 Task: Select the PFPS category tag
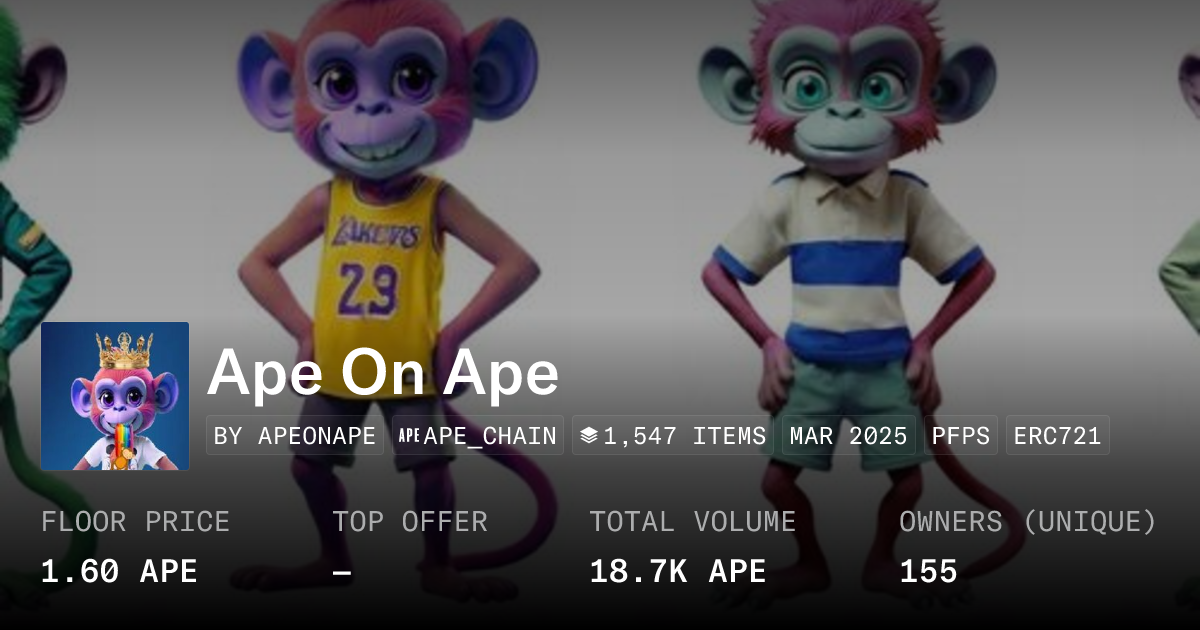(961, 436)
